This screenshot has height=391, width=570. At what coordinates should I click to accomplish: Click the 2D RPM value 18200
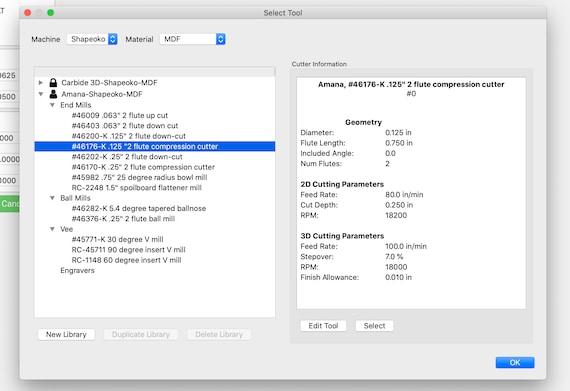(396, 215)
